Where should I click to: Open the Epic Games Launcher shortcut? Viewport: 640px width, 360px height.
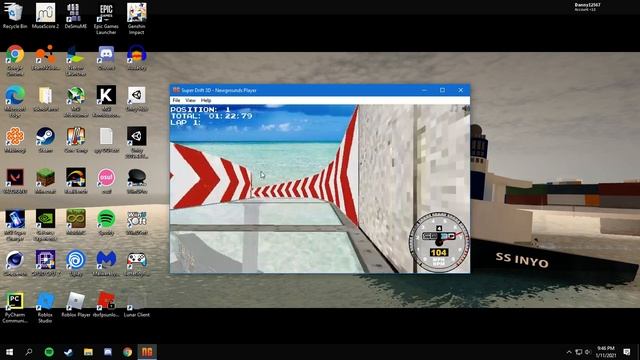point(106,19)
